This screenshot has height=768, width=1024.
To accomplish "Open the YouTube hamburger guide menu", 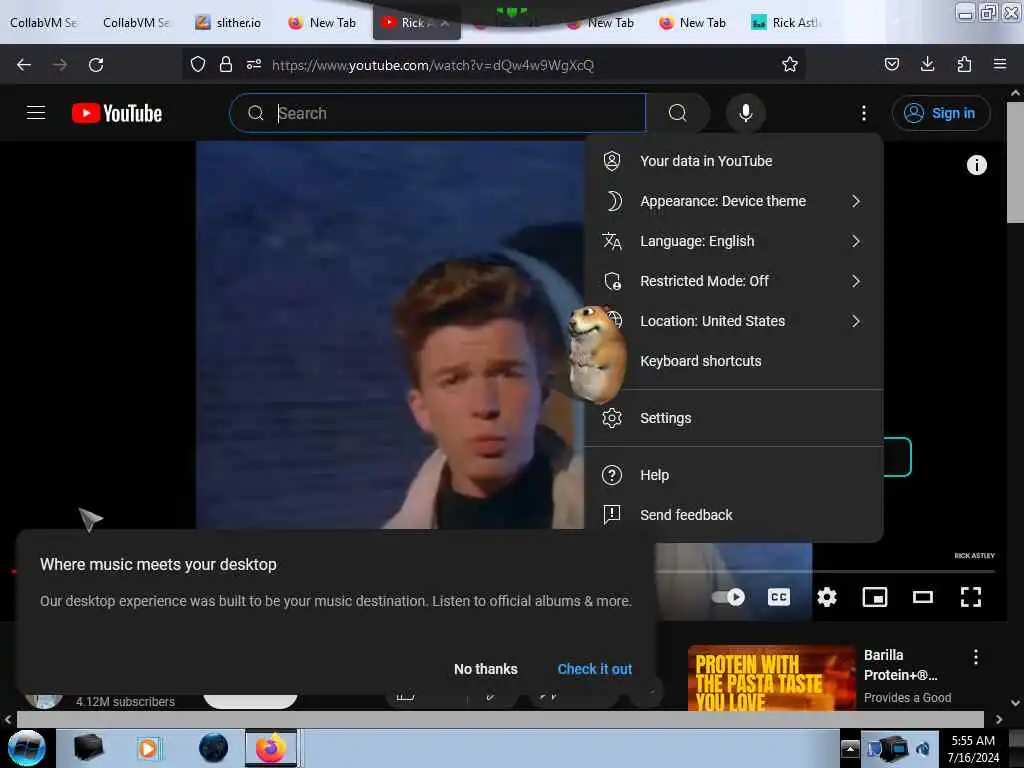I will [36, 113].
